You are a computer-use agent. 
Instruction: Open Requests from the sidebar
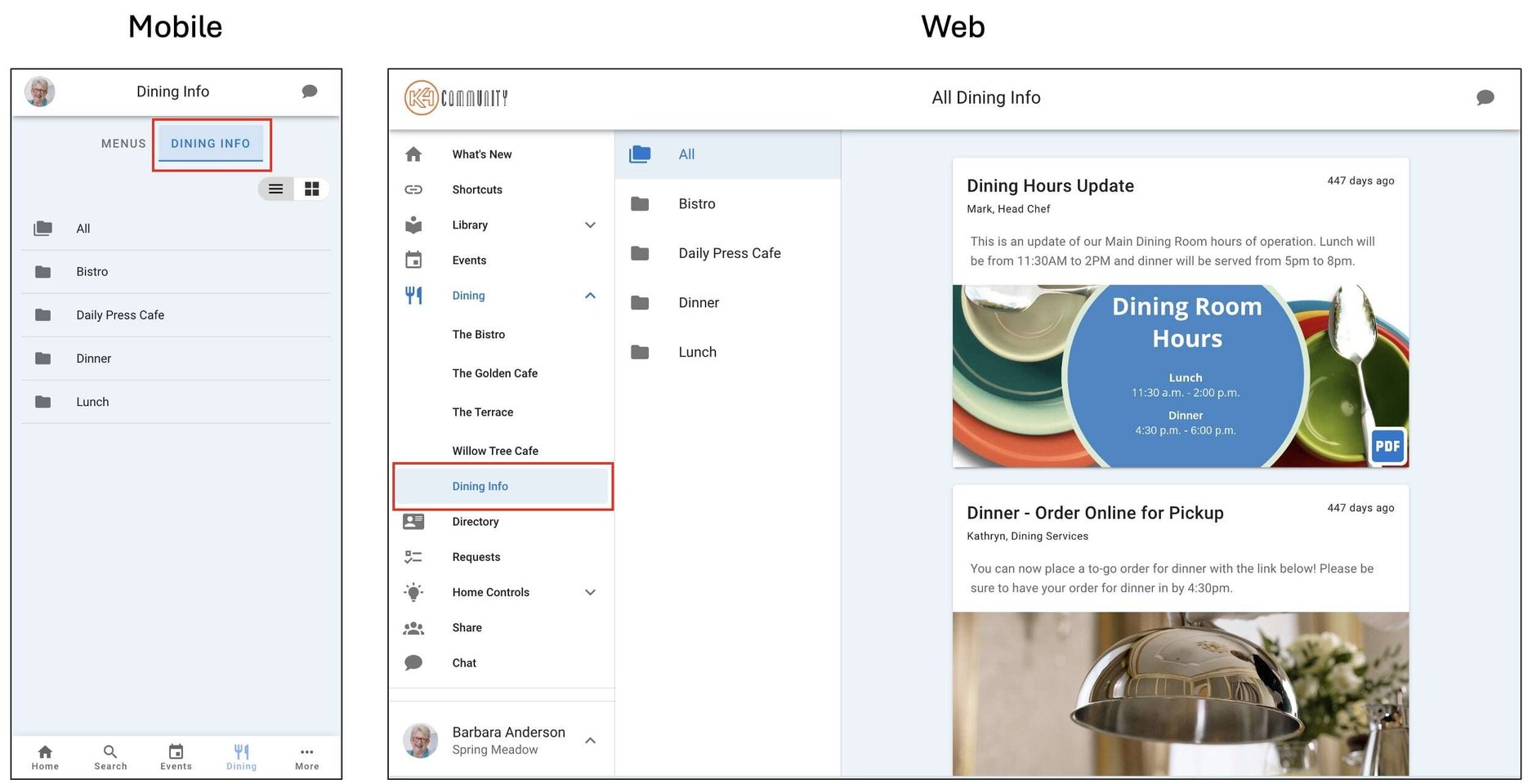(x=476, y=556)
